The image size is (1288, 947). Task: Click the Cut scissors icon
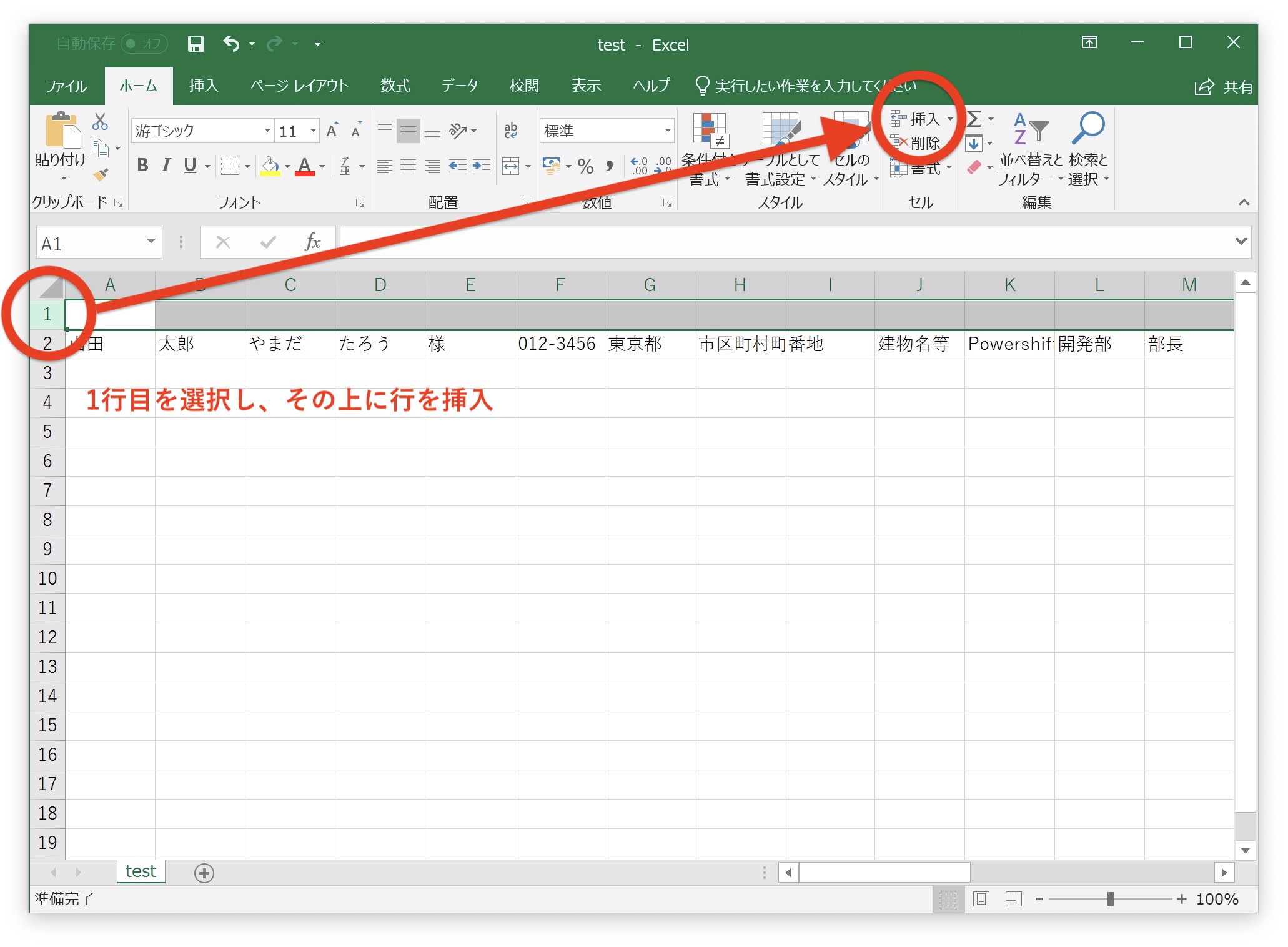click(x=100, y=121)
